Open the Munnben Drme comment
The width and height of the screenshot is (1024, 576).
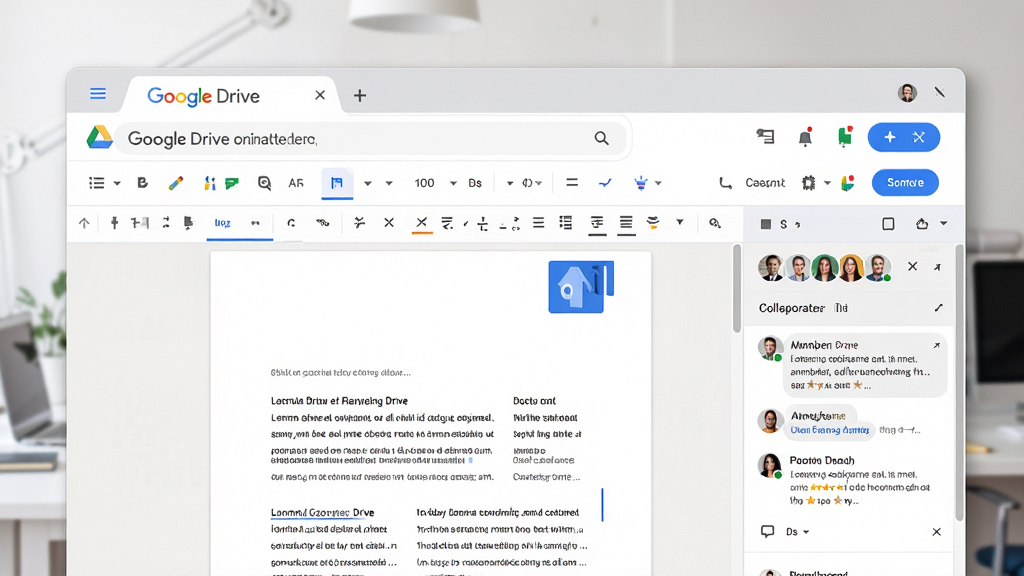865,365
